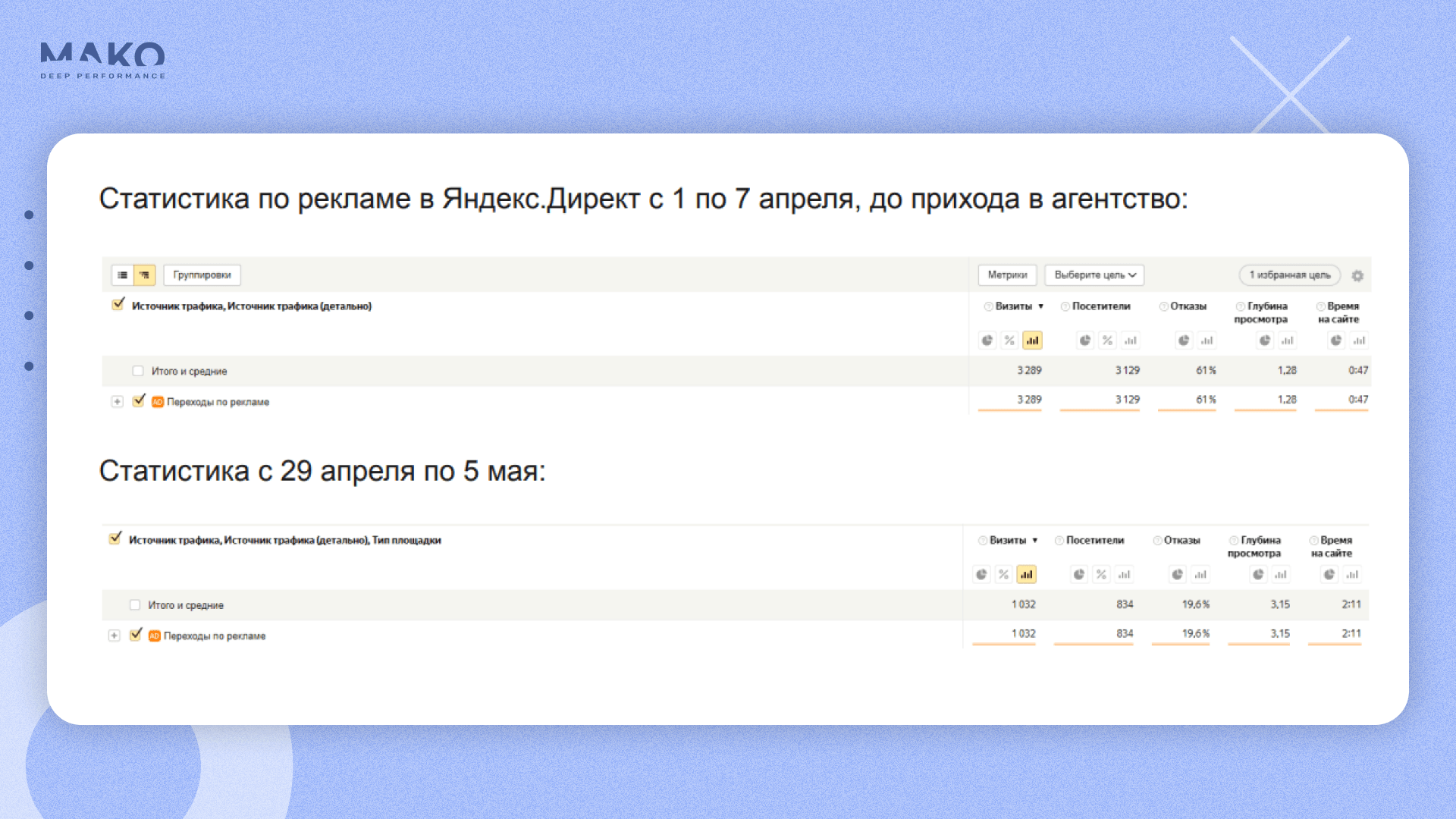The image size is (1456, 819).
Task: Open the Выберите цель dropdown
Action: [x=1094, y=275]
